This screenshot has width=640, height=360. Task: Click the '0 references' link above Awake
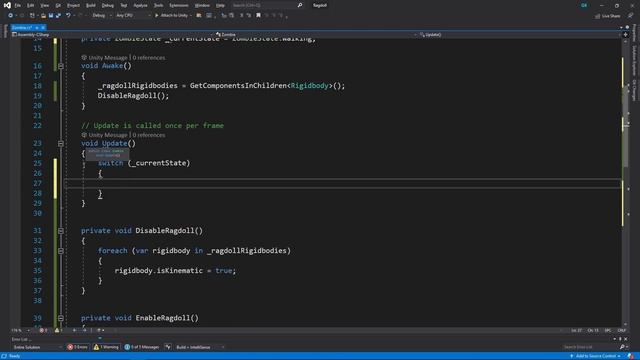click(149, 58)
